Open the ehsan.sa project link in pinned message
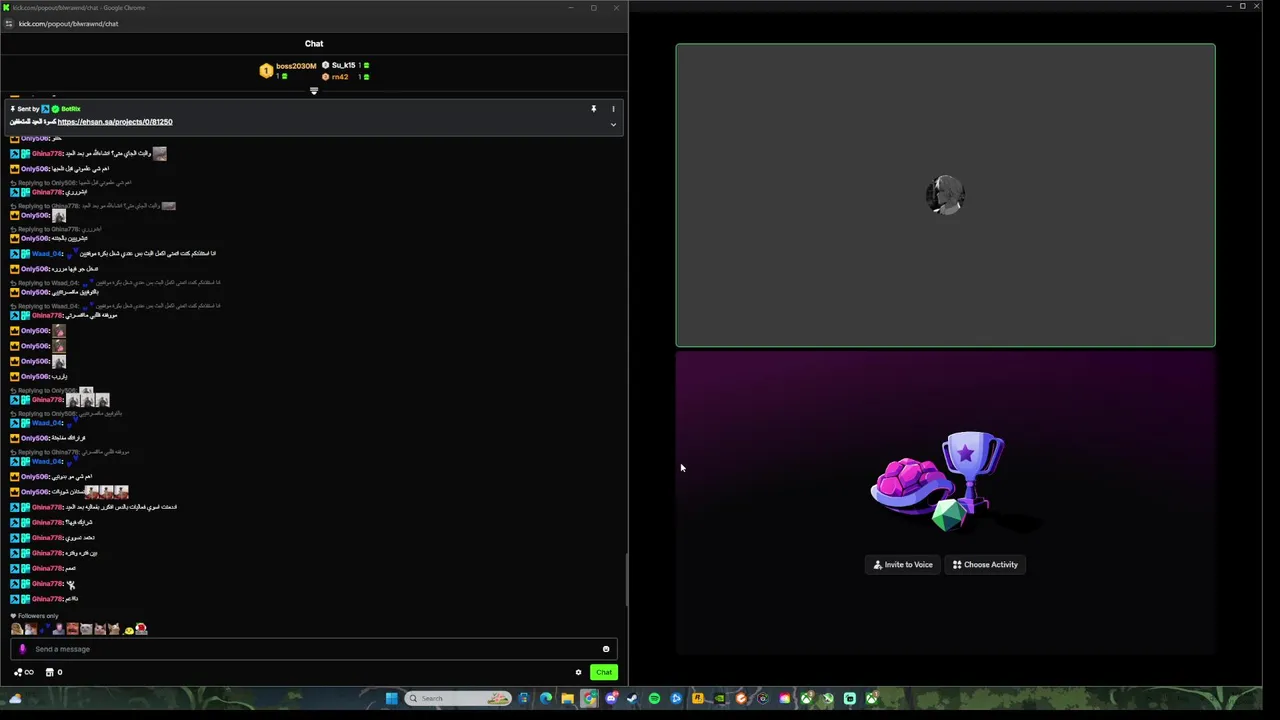1280x720 pixels. point(115,122)
